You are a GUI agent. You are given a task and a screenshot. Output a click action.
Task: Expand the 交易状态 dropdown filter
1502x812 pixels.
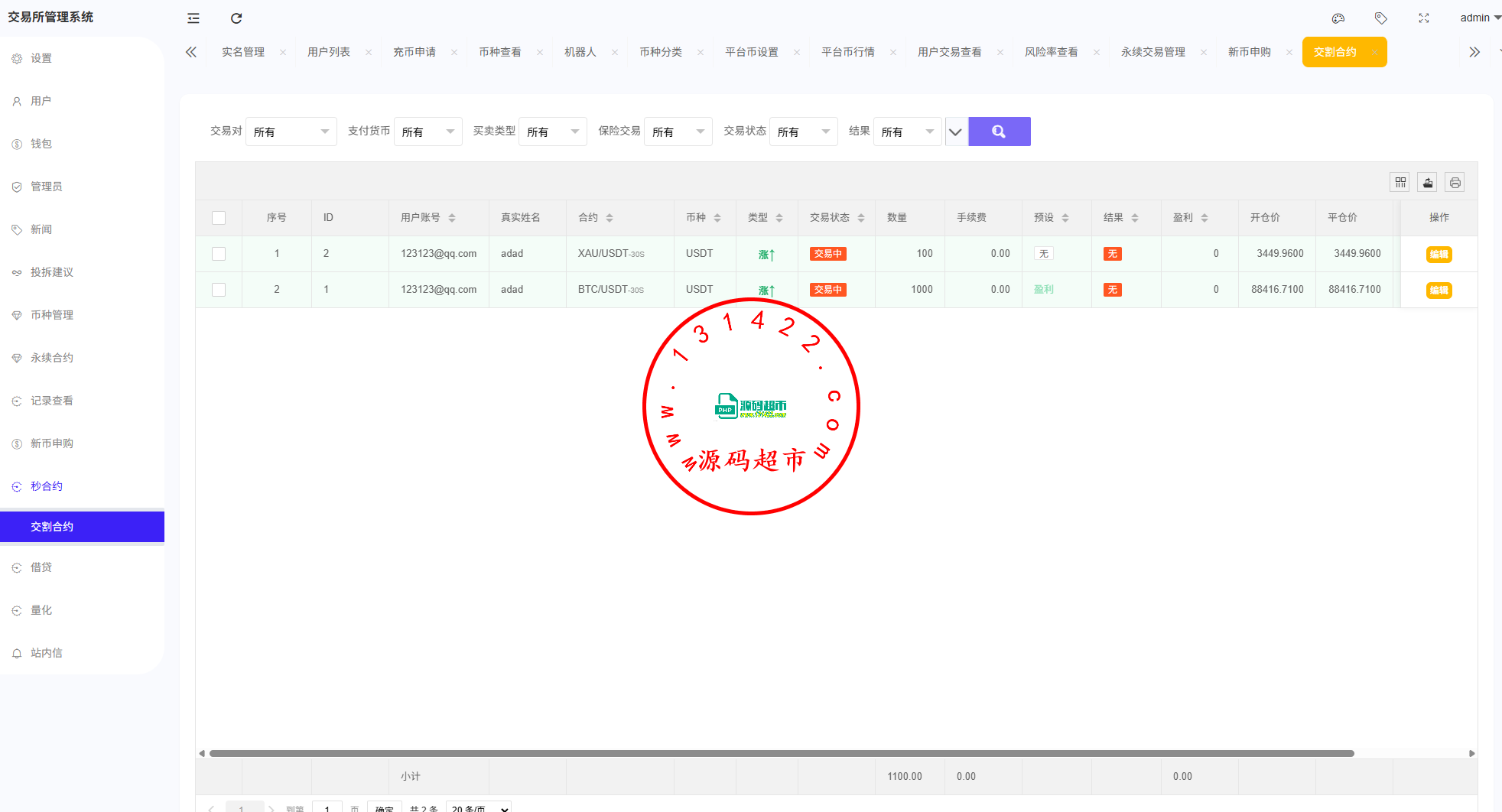(803, 132)
